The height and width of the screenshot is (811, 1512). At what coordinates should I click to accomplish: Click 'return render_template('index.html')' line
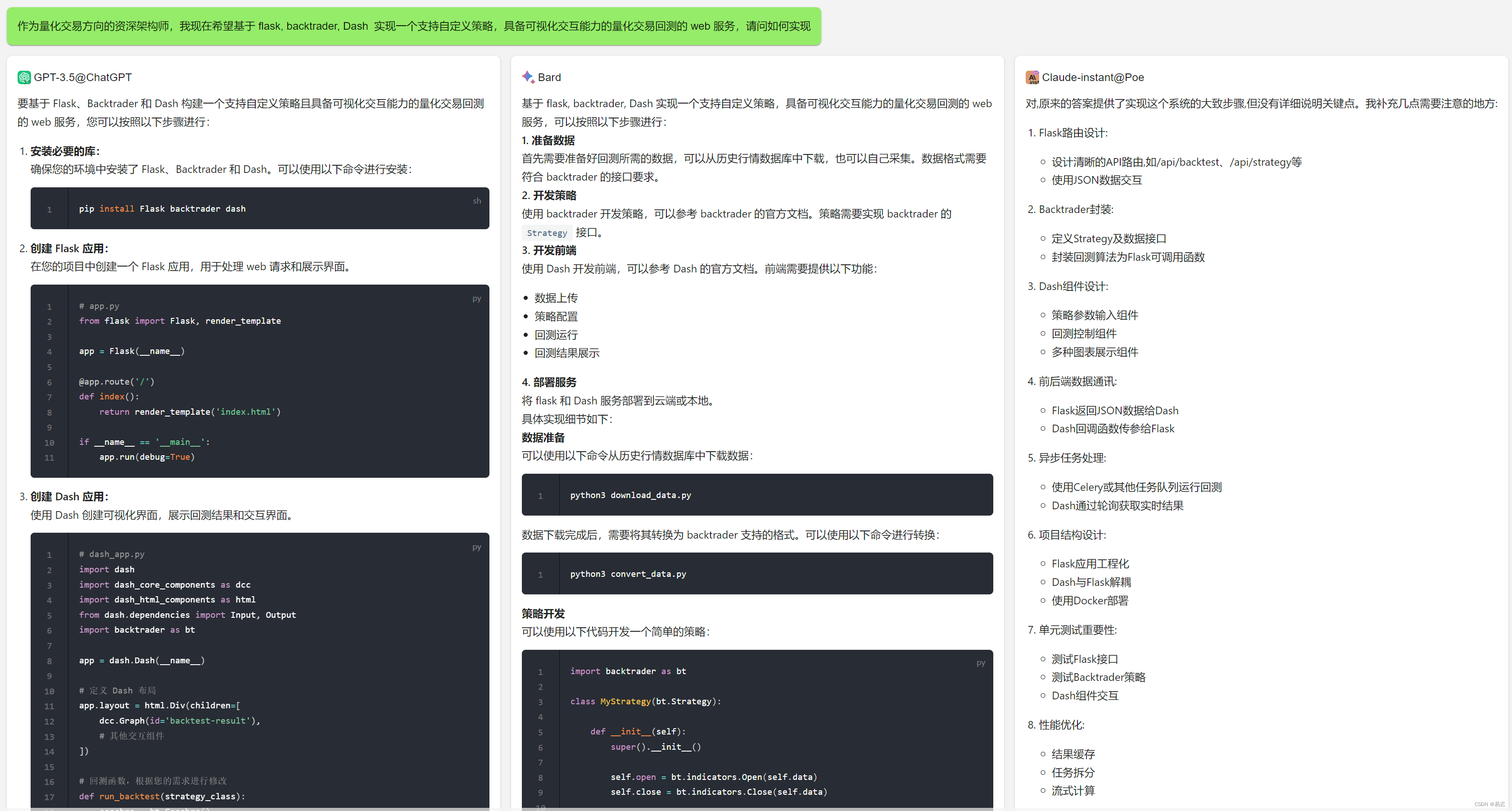pos(190,412)
